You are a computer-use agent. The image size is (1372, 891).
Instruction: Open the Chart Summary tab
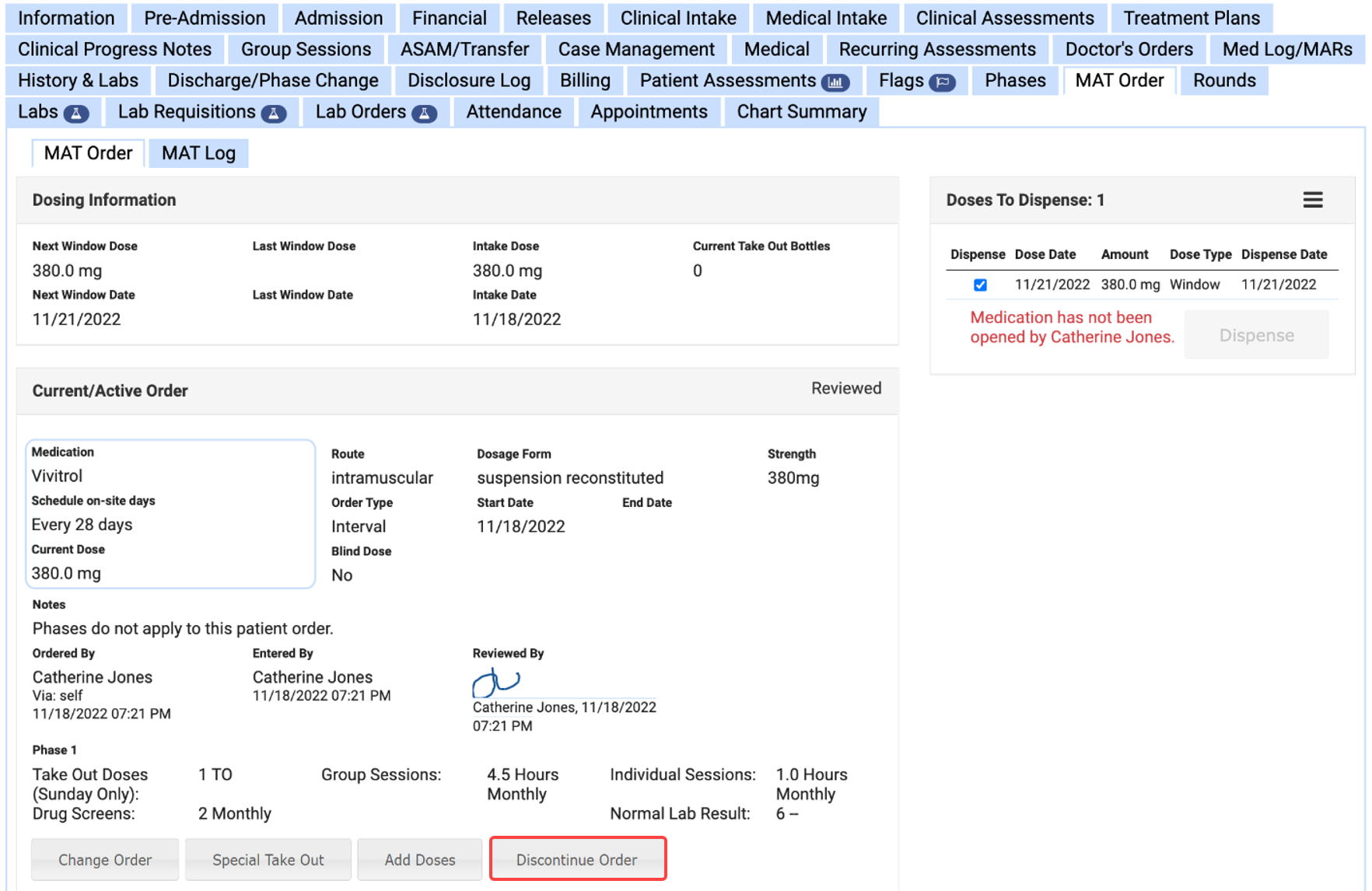pyautogui.click(x=801, y=112)
